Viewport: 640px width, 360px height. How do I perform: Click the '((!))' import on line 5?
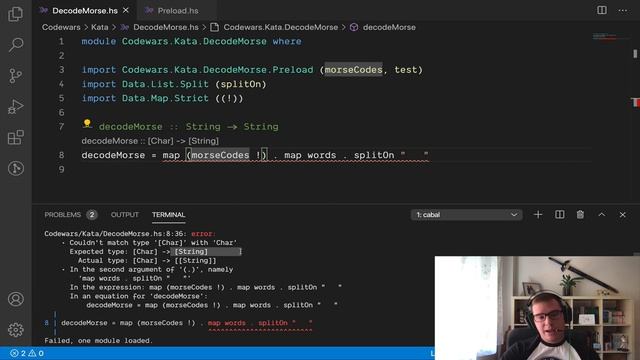(x=229, y=98)
